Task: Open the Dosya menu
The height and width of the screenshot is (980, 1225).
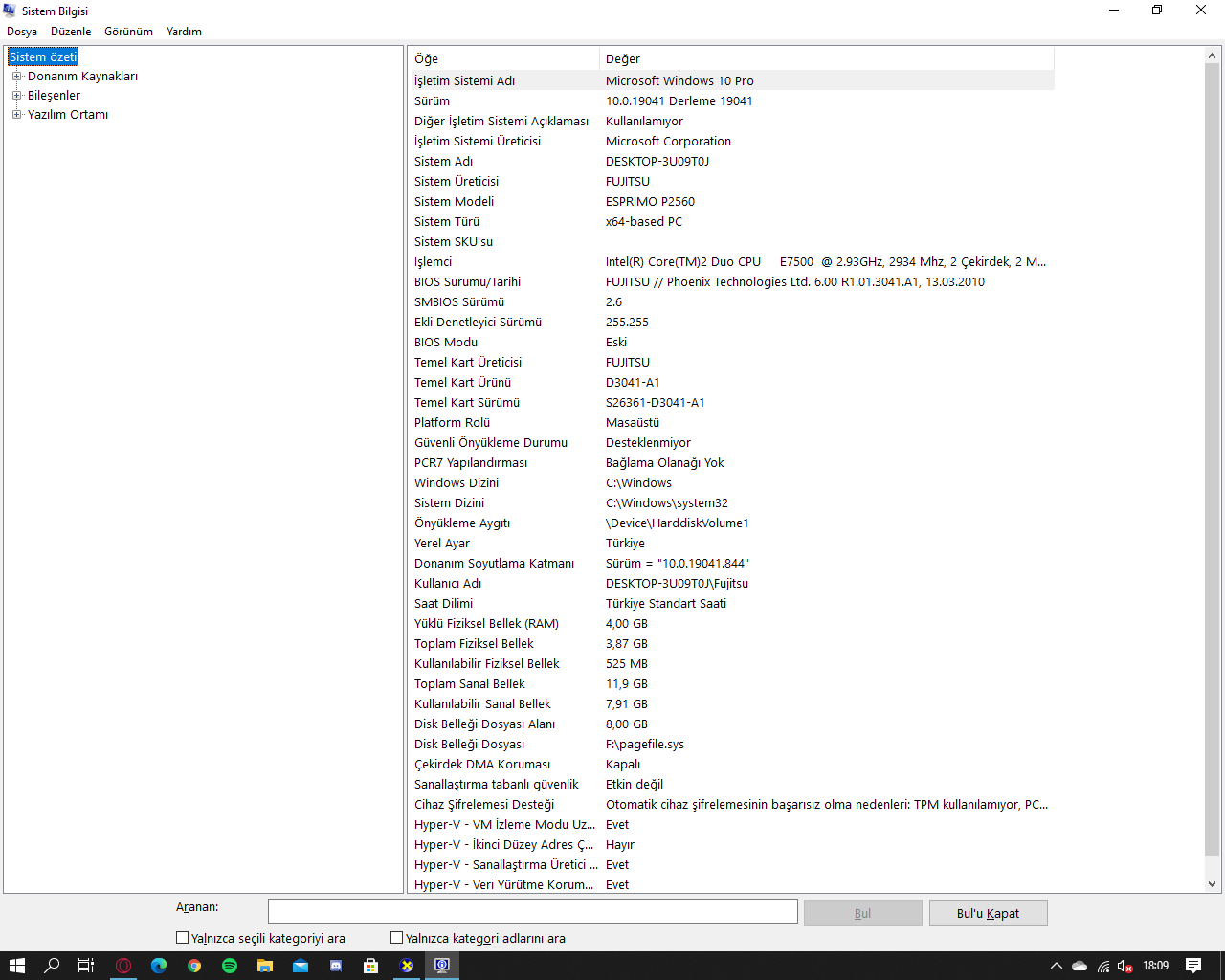Action: pos(22,32)
